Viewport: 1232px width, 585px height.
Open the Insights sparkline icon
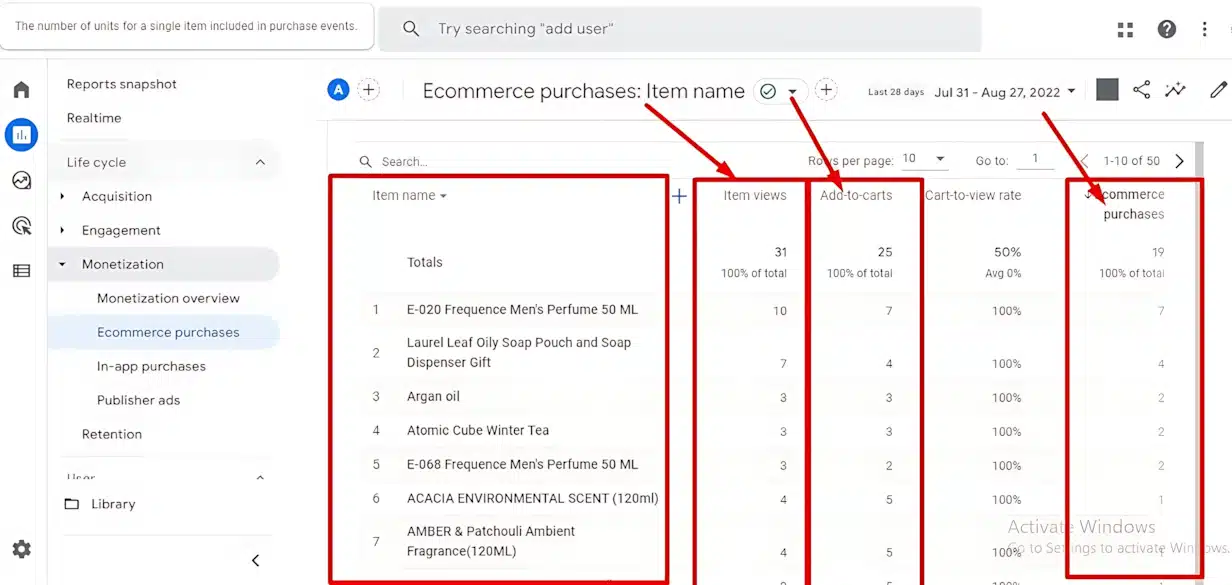click(1175, 90)
